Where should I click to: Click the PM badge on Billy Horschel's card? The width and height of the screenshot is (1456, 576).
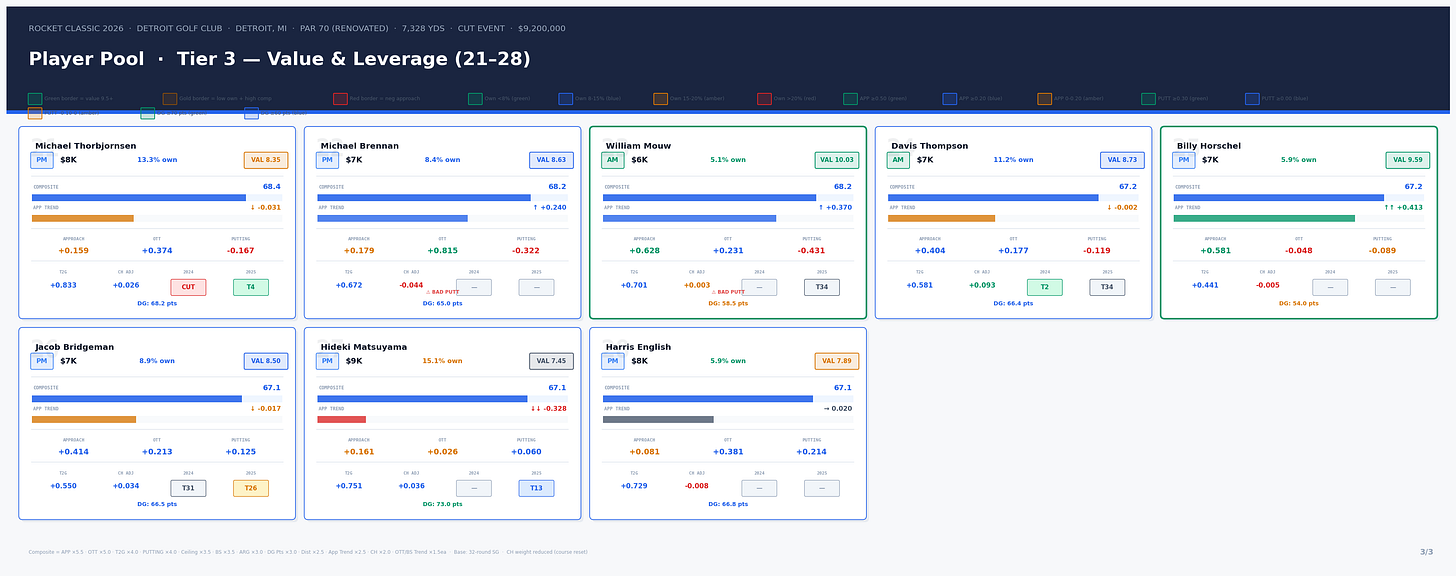(x=1184, y=160)
